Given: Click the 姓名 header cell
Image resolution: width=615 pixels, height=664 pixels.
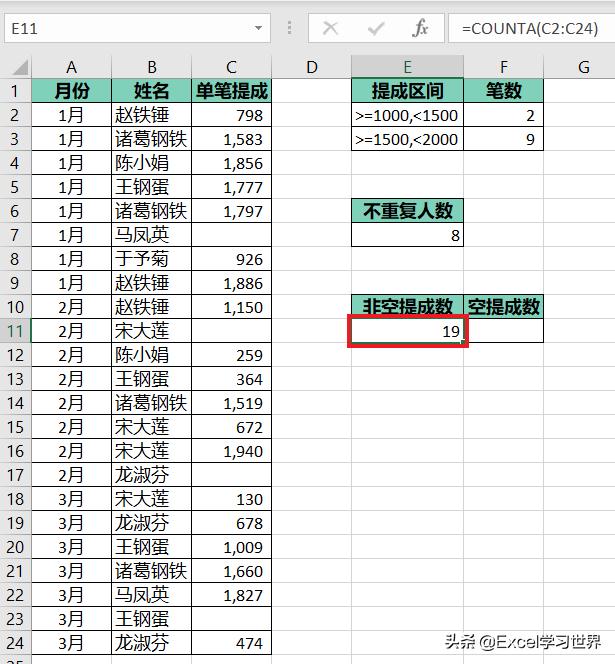Looking at the screenshot, I should click(151, 91).
